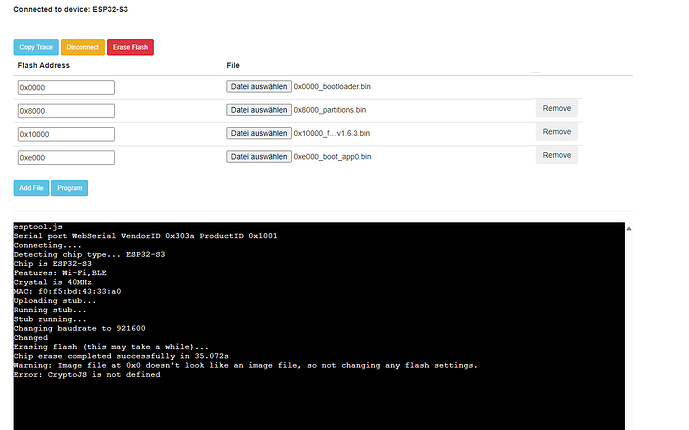Screen dimensions: 689x430
Task: Choose file for the bootloader.bin row
Action: point(259,87)
